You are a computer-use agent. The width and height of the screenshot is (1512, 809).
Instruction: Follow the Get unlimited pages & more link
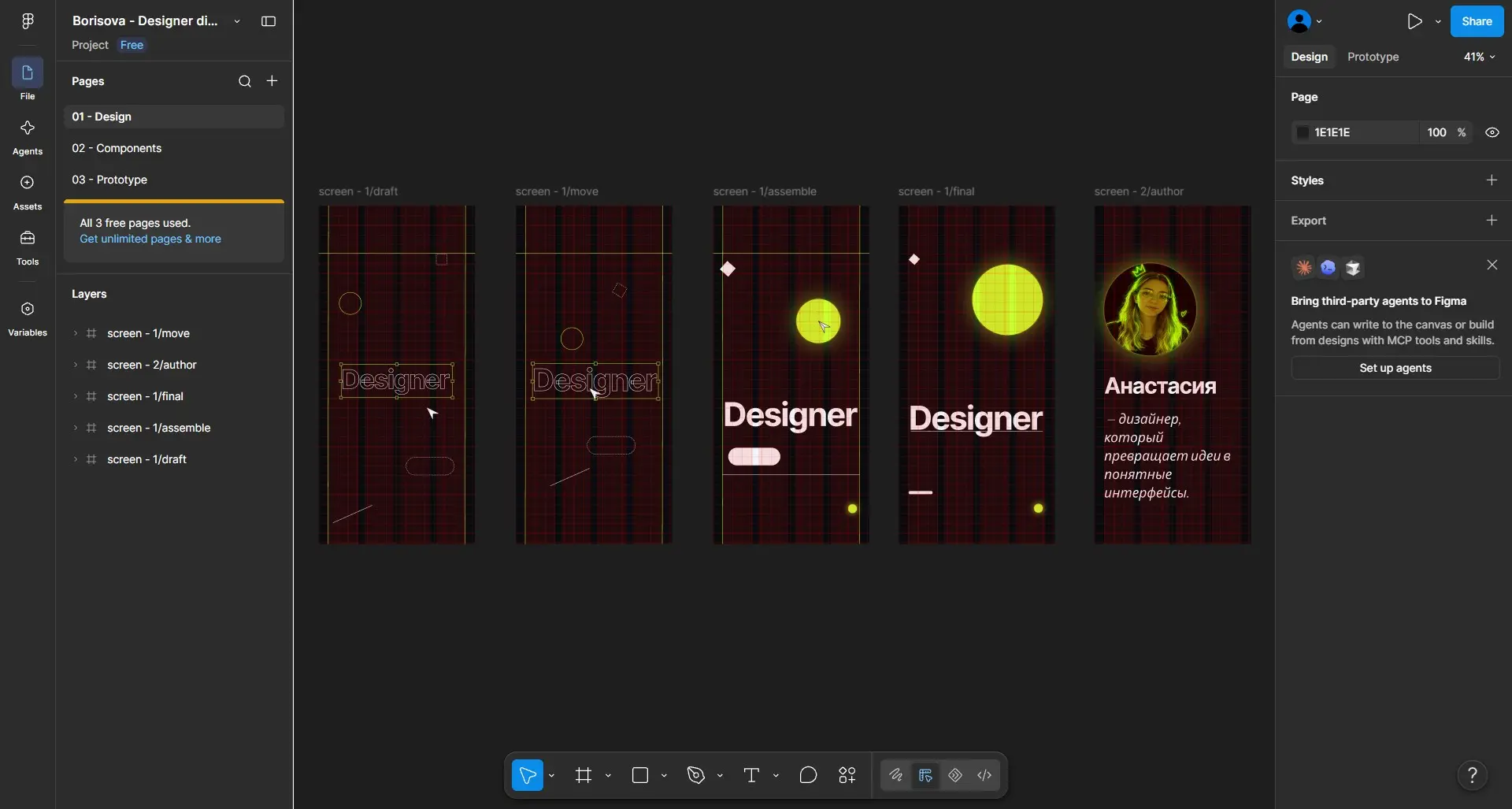tap(150, 239)
